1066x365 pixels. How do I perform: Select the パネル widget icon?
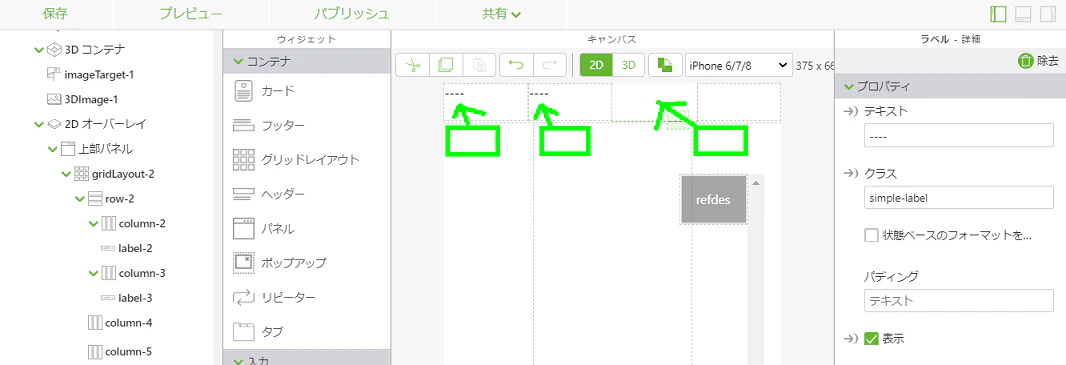[243, 228]
